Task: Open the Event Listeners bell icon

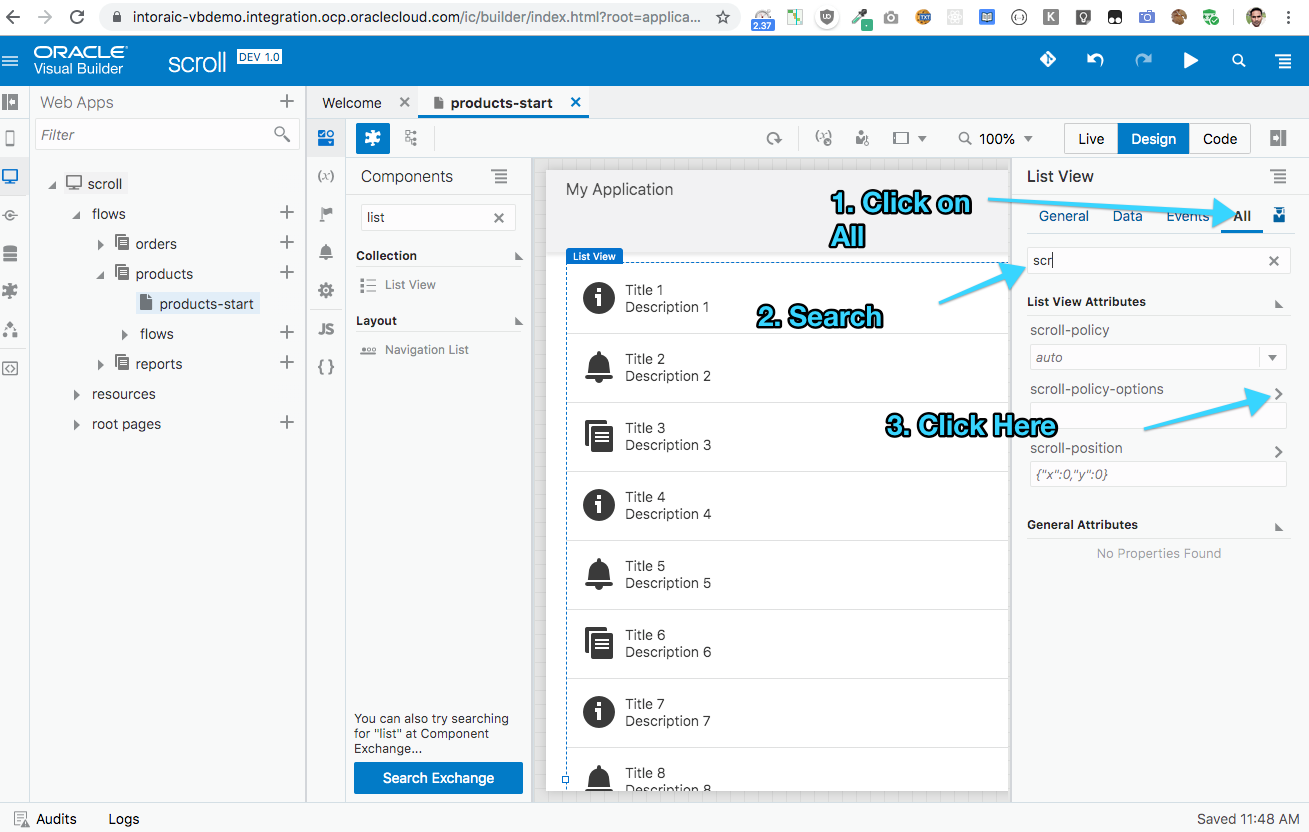Action: pyautogui.click(x=326, y=252)
